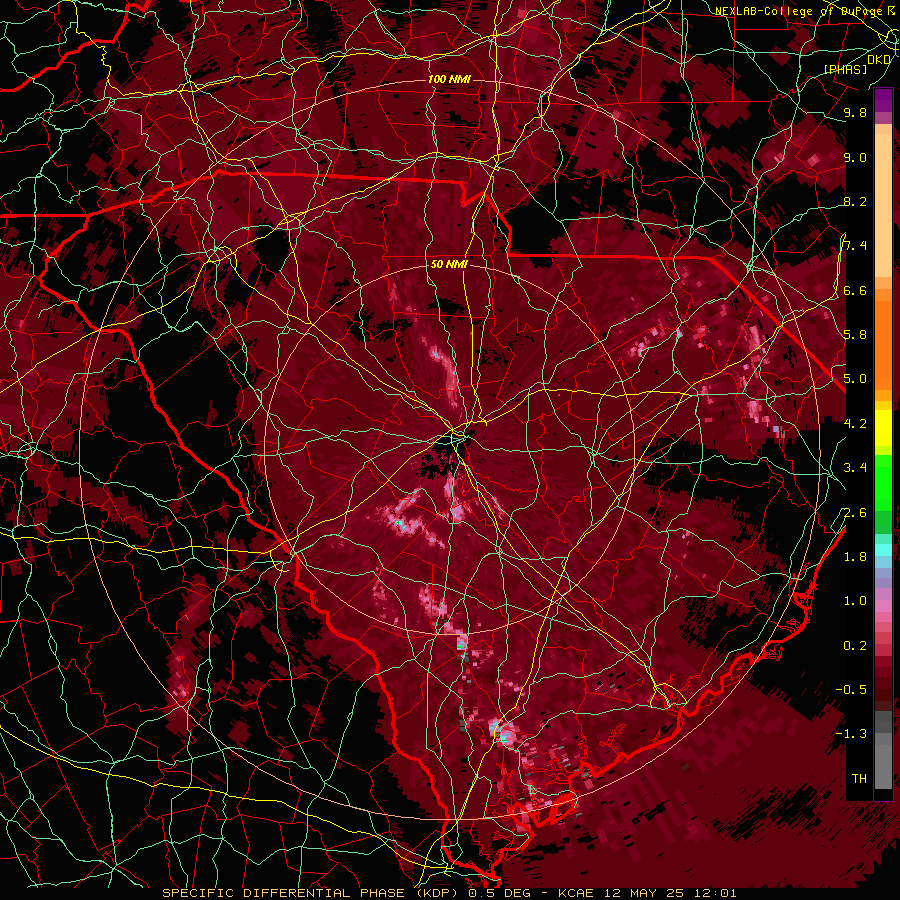Pick the yellow segment of the color bar
This screenshot has height=900, width=900.
click(x=883, y=428)
